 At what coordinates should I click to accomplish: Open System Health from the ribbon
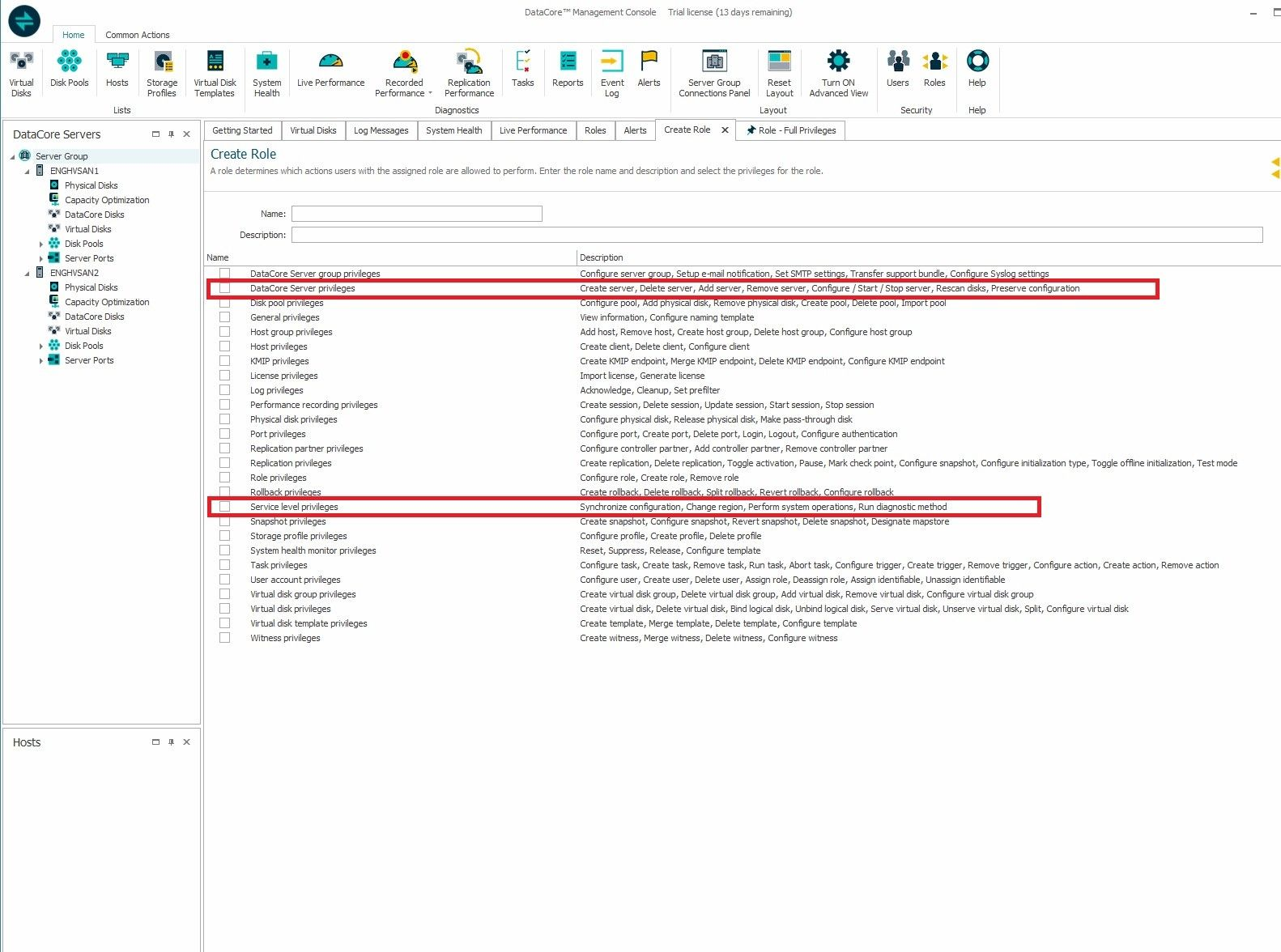(266, 73)
